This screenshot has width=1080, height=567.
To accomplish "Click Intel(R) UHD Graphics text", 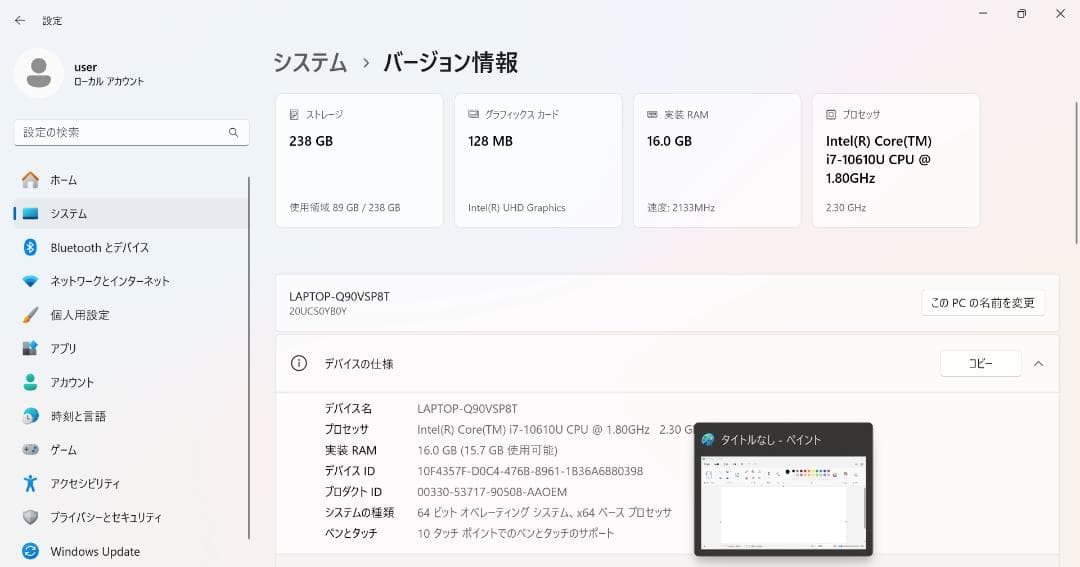I will click(517, 207).
